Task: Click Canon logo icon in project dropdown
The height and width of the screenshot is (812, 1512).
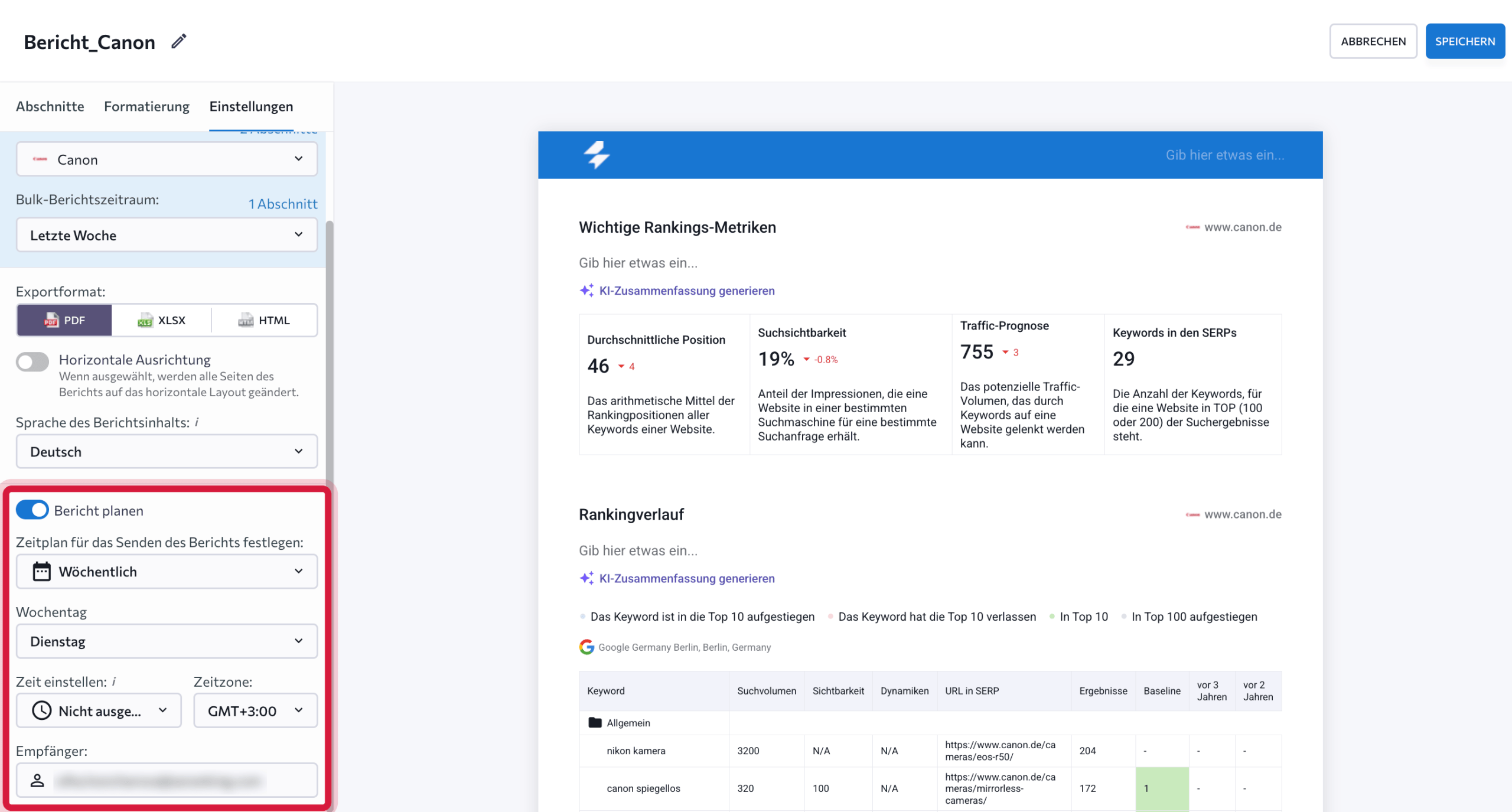Action: pos(40,159)
